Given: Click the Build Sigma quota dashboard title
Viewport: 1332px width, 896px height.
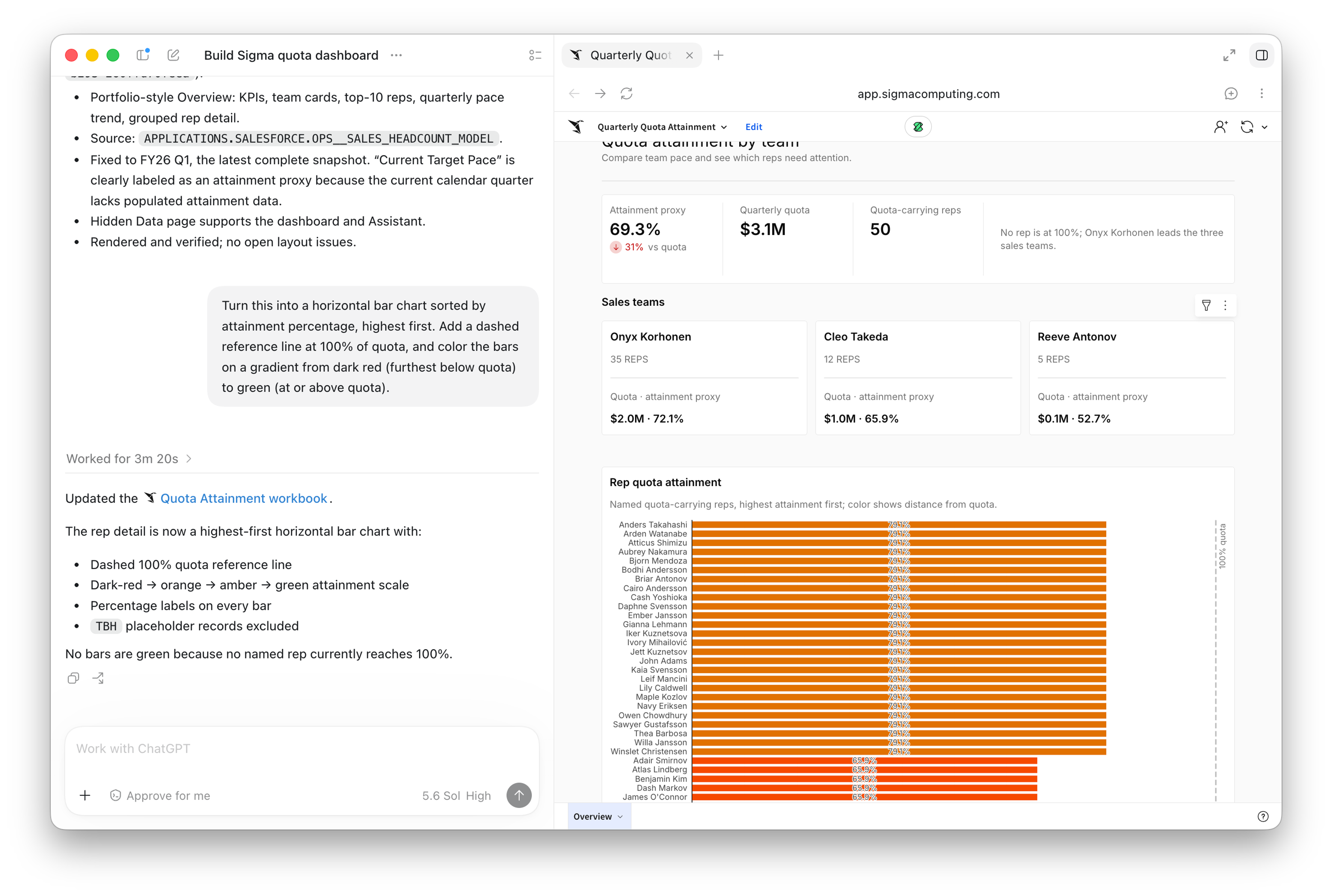Looking at the screenshot, I should point(291,55).
